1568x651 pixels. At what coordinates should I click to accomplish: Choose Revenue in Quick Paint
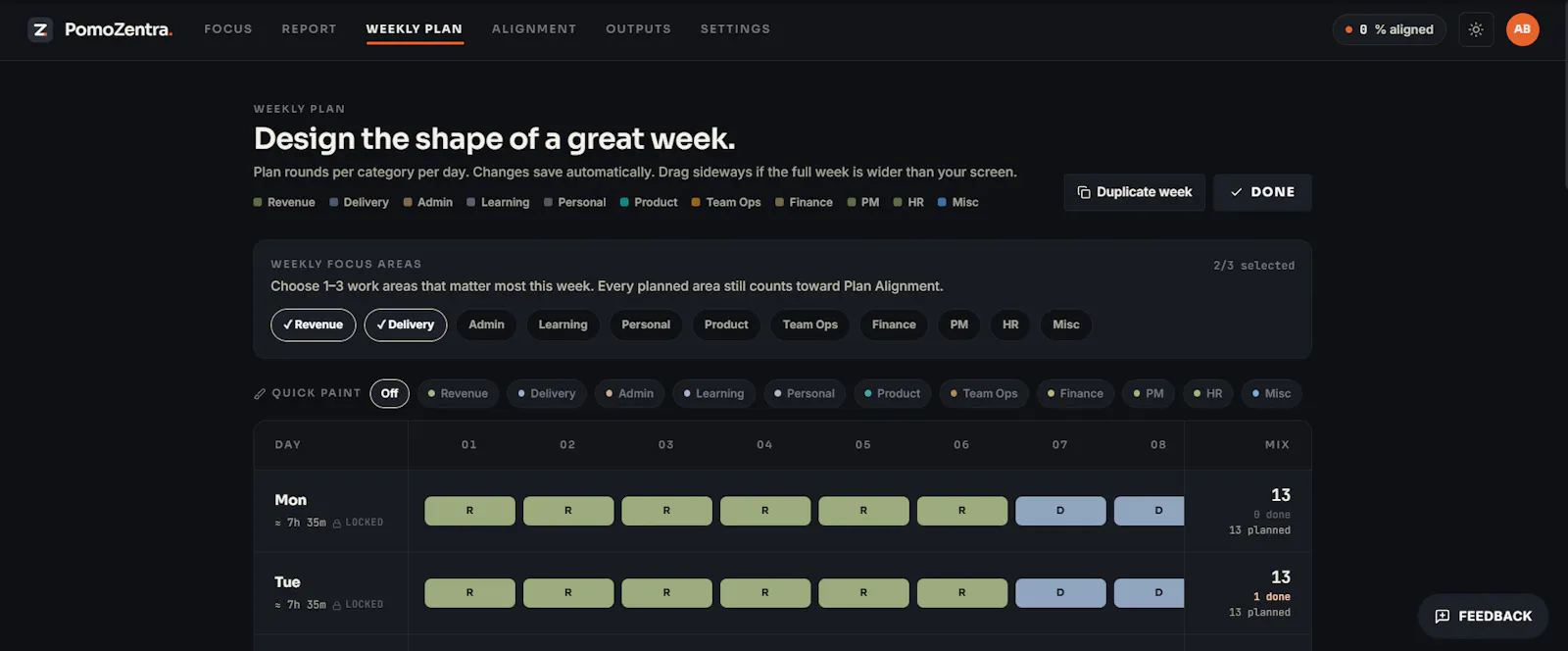tap(458, 394)
